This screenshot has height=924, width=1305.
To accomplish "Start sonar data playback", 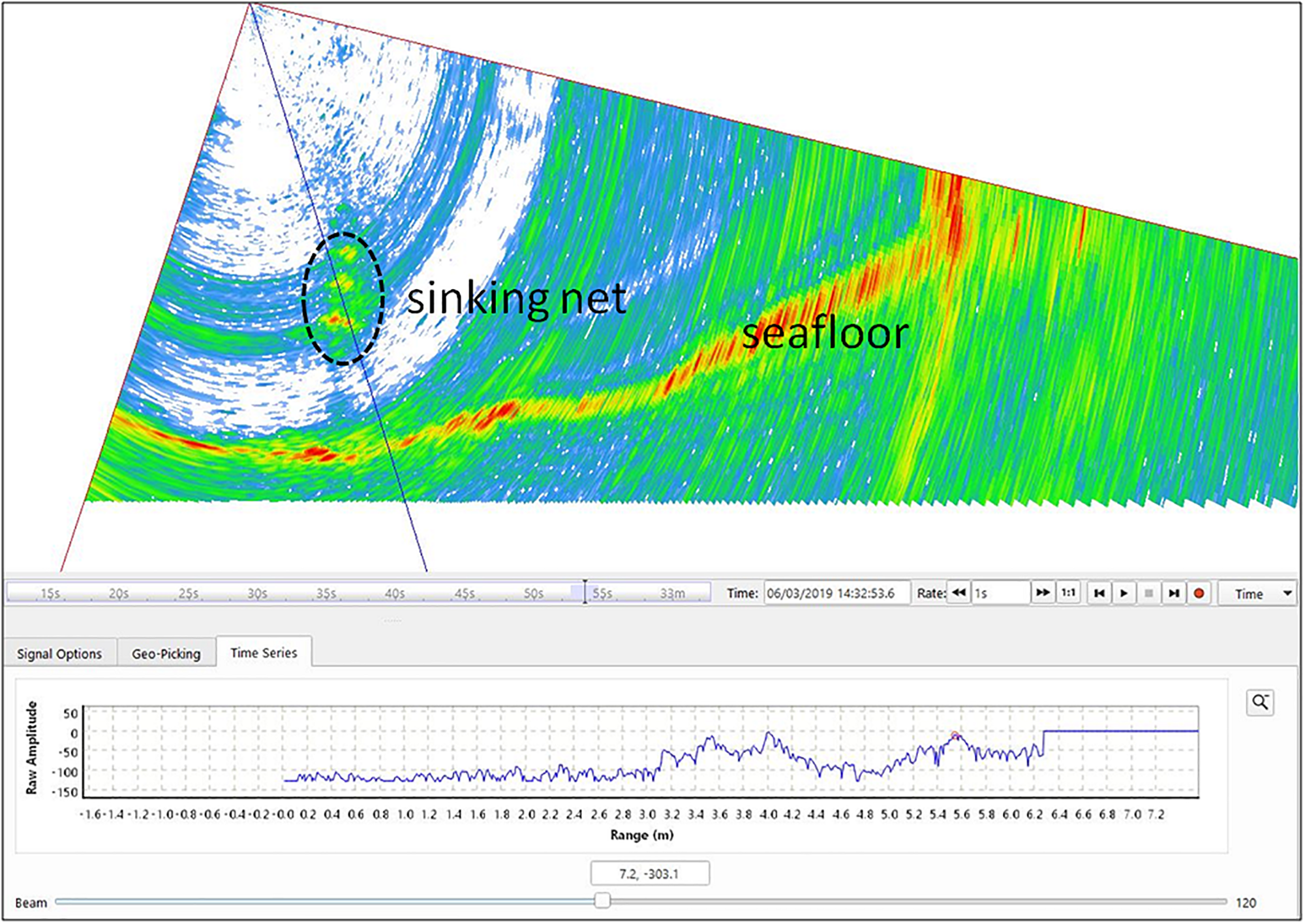I will (x=1124, y=593).
